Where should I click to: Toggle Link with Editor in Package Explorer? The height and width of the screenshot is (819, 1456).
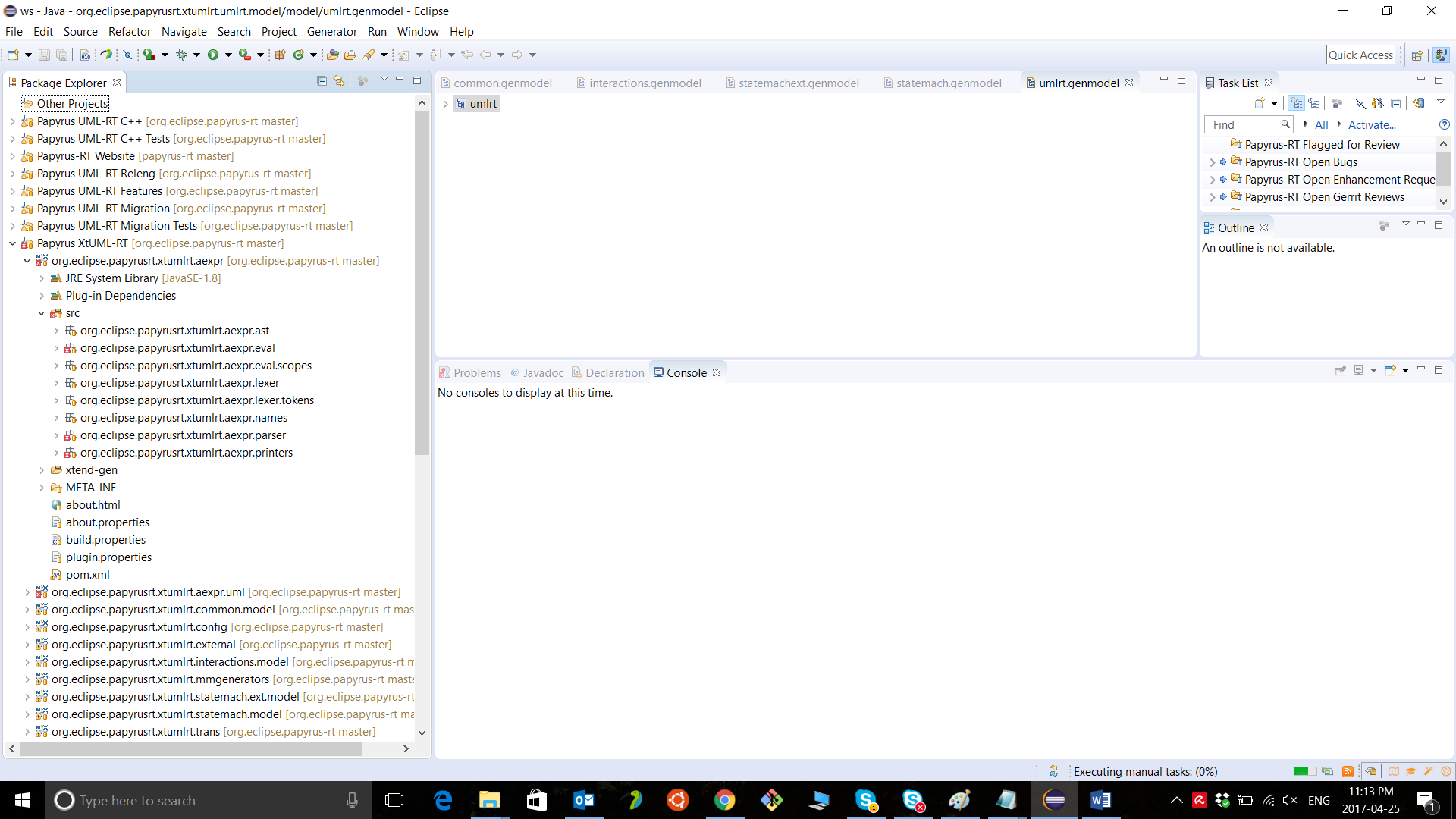coord(339,80)
